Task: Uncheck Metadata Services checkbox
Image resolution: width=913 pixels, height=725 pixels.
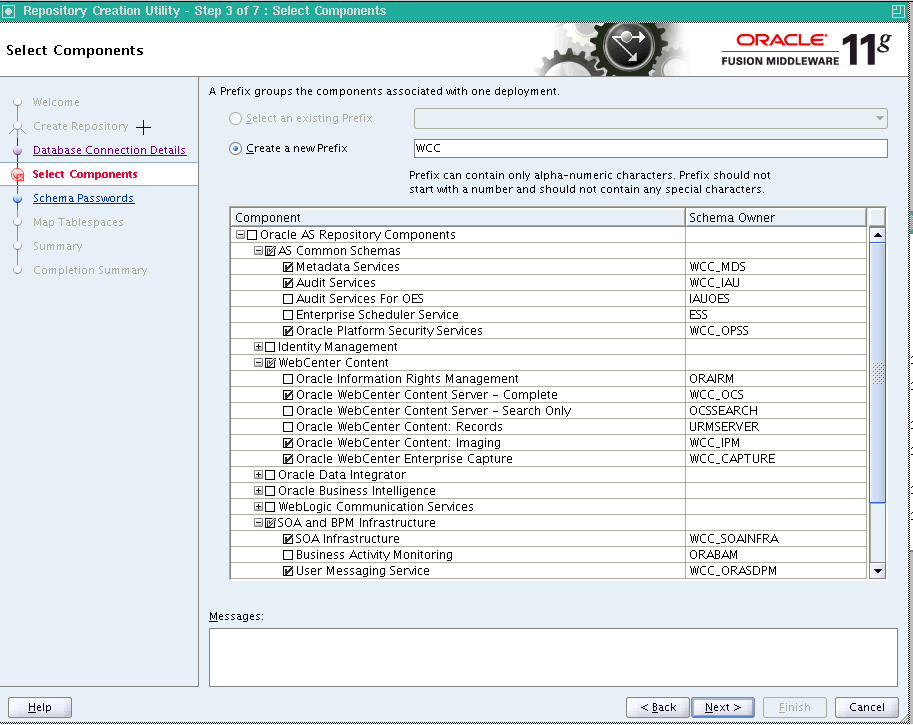Action: [x=288, y=267]
